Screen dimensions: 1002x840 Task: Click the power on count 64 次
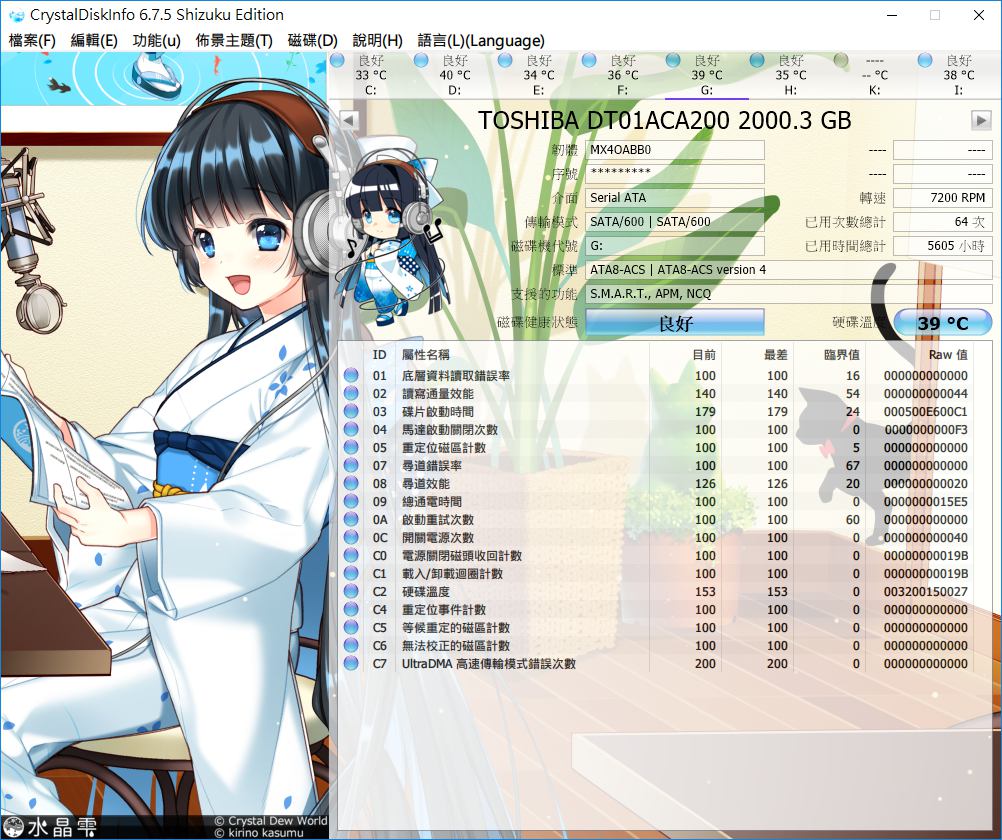(x=943, y=222)
